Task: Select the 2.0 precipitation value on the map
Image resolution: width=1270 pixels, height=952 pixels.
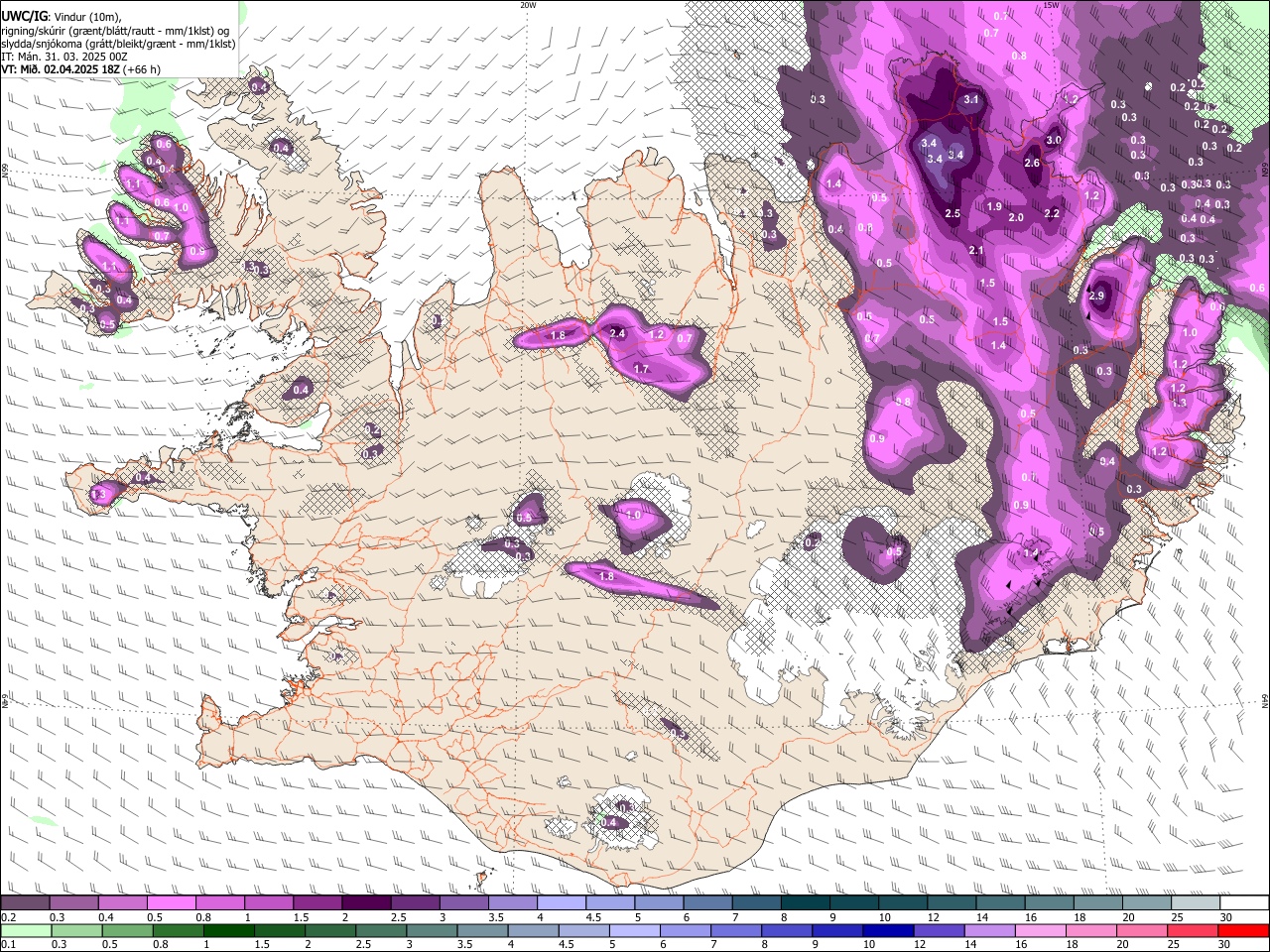Action: pos(1016,217)
